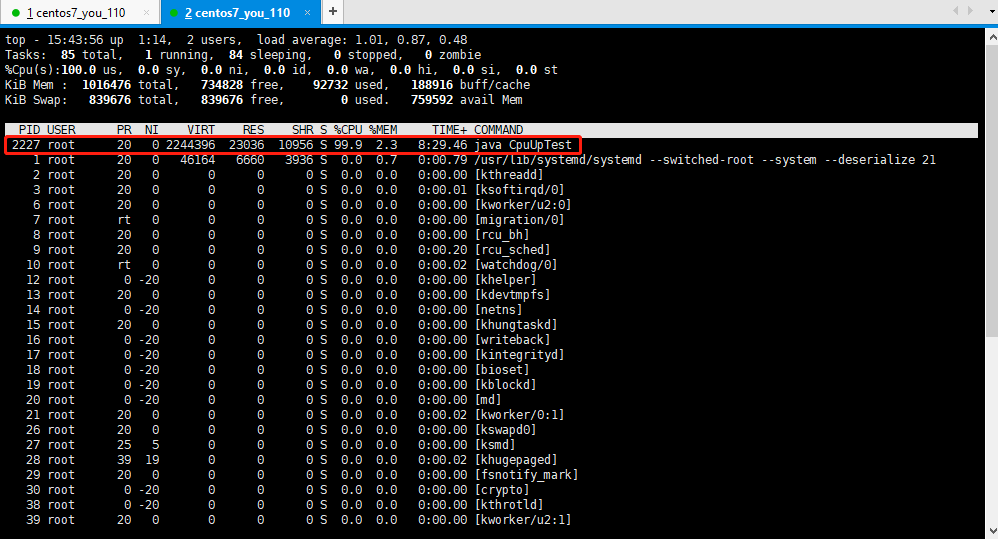Click the /usr/lib/systemd/systemd command line
Image resolution: width=998 pixels, height=539 pixels.
coord(705,160)
